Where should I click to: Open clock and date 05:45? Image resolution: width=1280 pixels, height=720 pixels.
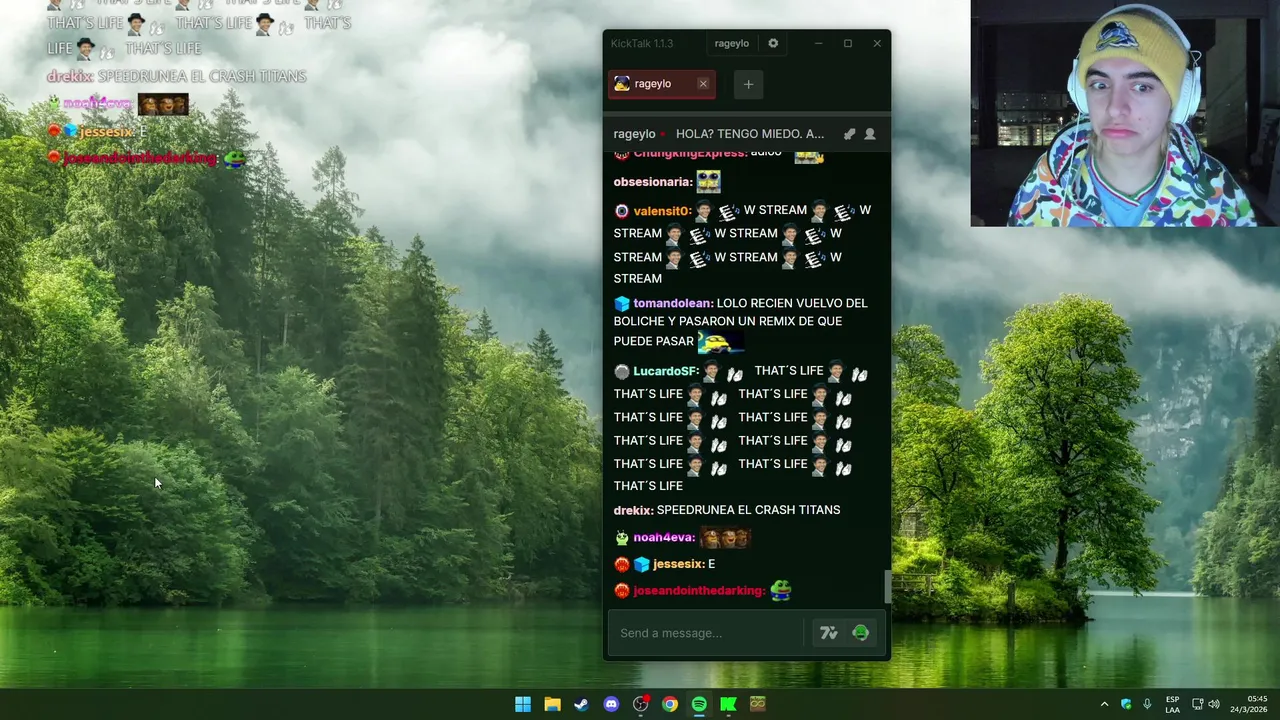[x=1248, y=704]
